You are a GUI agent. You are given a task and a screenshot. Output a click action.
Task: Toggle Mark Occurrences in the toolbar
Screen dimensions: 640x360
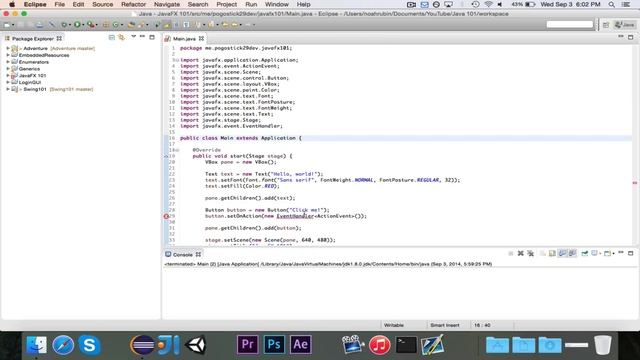[x=167, y=25]
